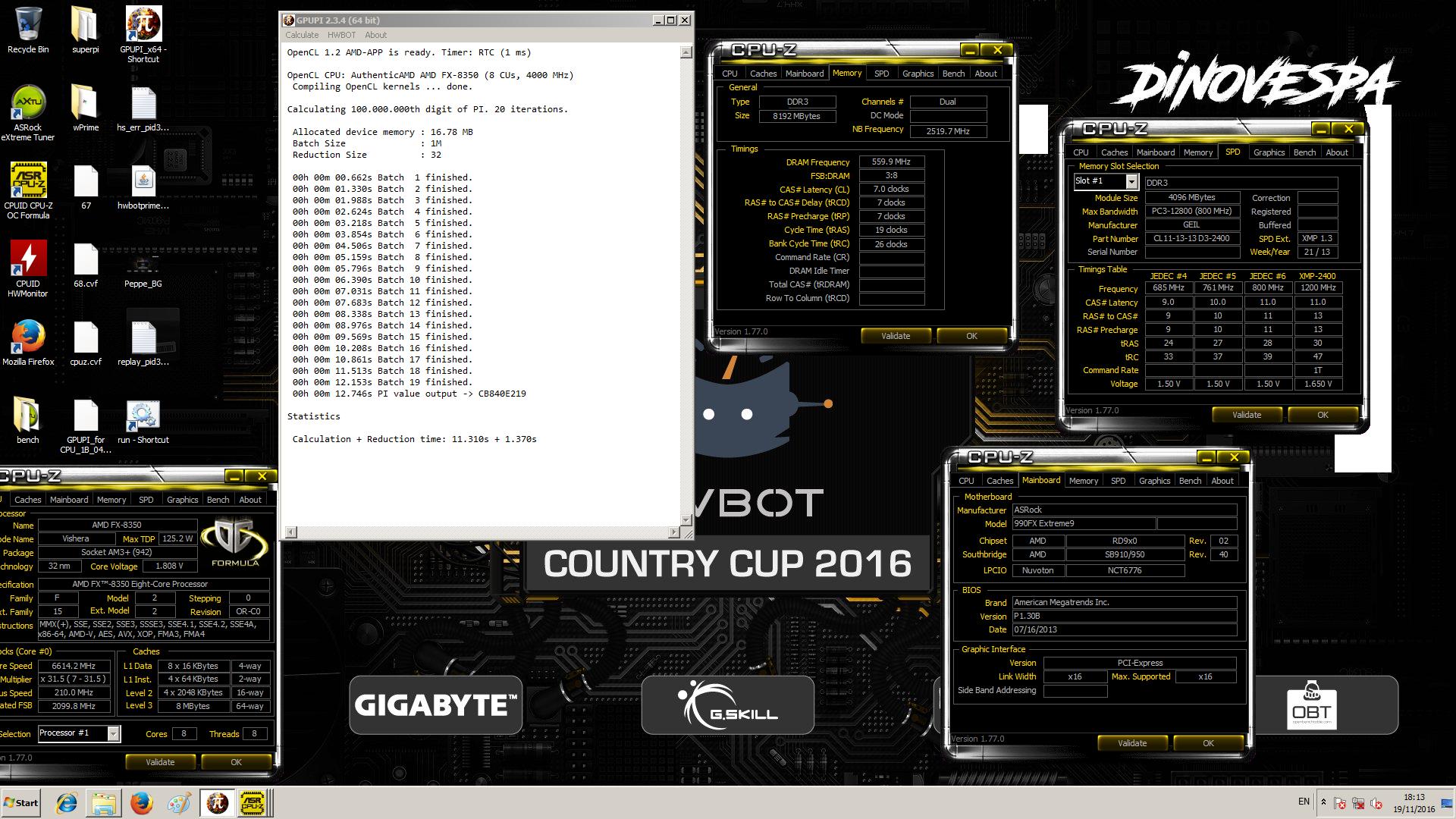Open the file named 67
1456x819 pixels.
point(86,187)
